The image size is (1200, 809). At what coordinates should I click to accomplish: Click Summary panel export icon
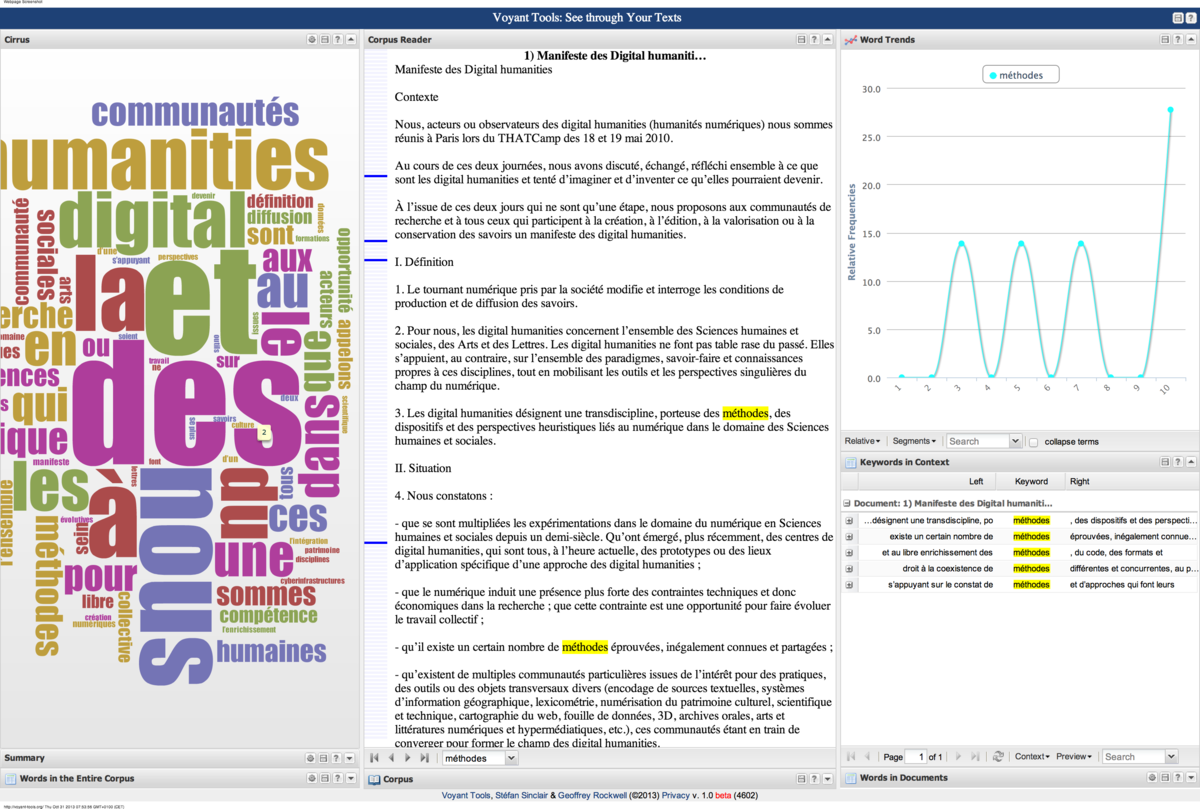(x=324, y=758)
